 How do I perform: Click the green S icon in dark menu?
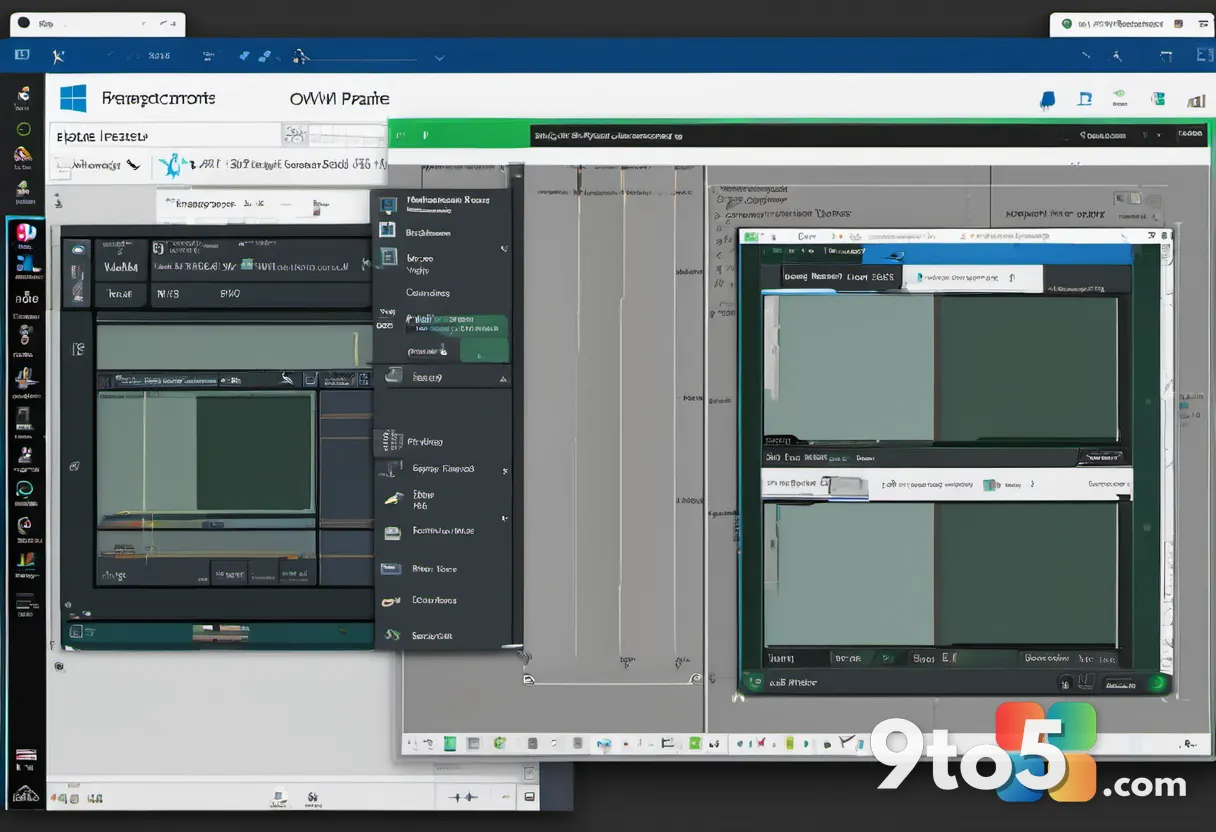click(x=392, y=634)
